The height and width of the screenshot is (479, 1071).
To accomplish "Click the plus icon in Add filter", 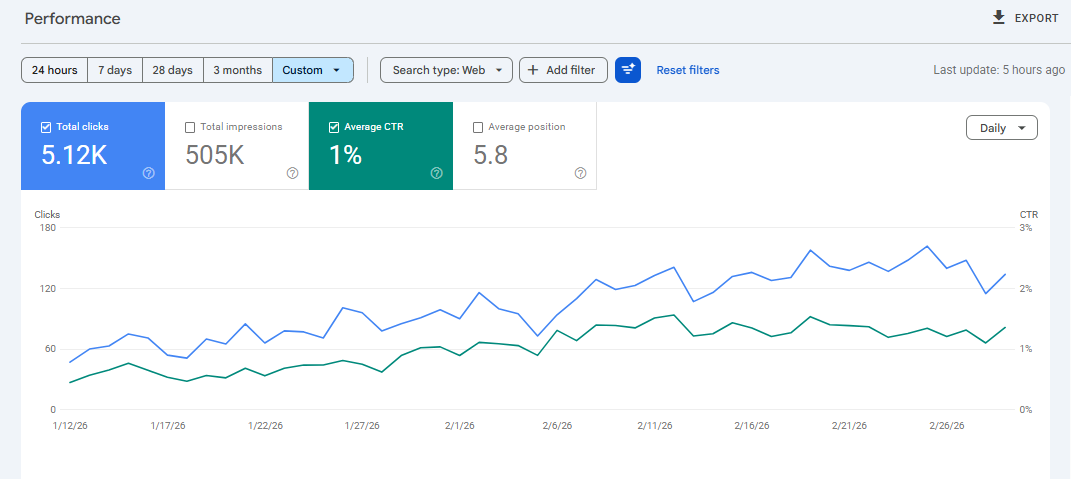I will click(533, 70).
